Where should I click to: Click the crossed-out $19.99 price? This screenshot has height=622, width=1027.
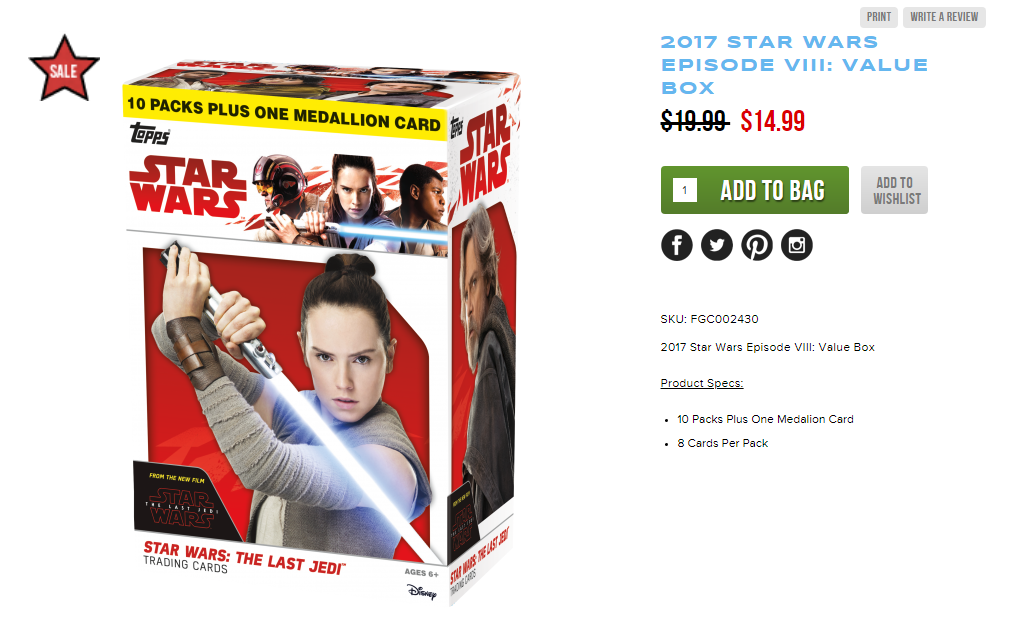coord(694,121)
